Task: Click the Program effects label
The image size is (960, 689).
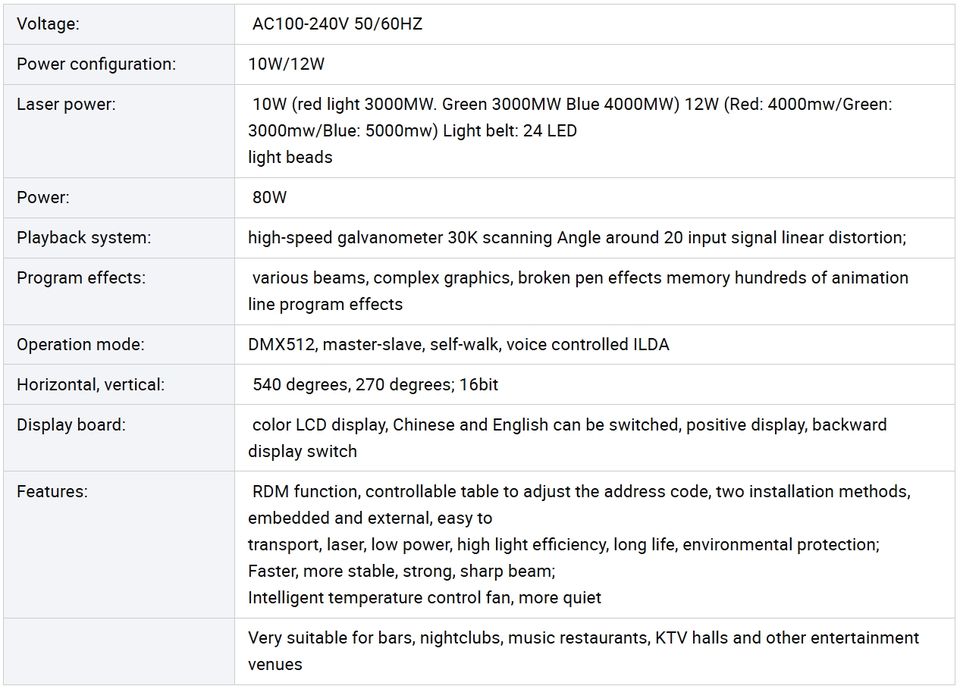Action: pyautogui.click(x=81, y=277)
